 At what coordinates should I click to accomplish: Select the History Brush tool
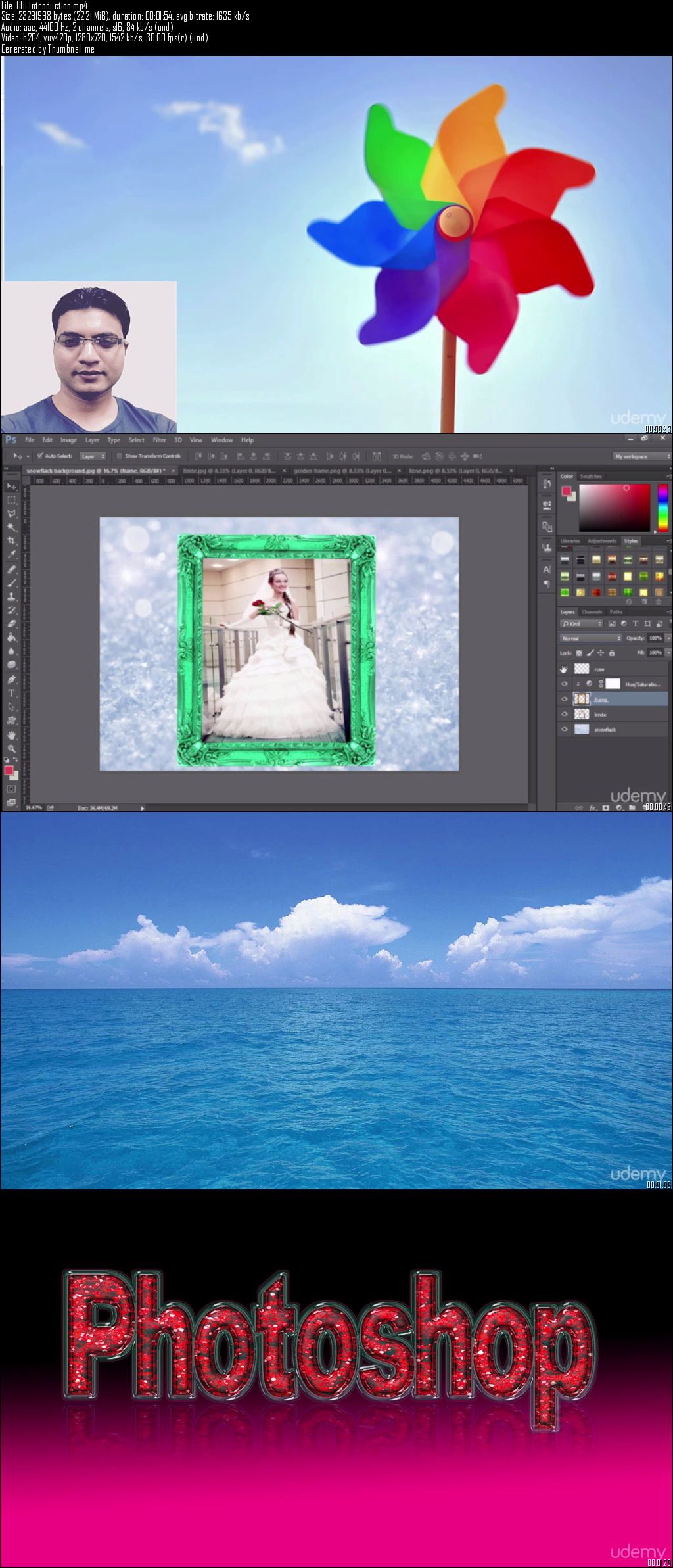[x=11, y=610]
